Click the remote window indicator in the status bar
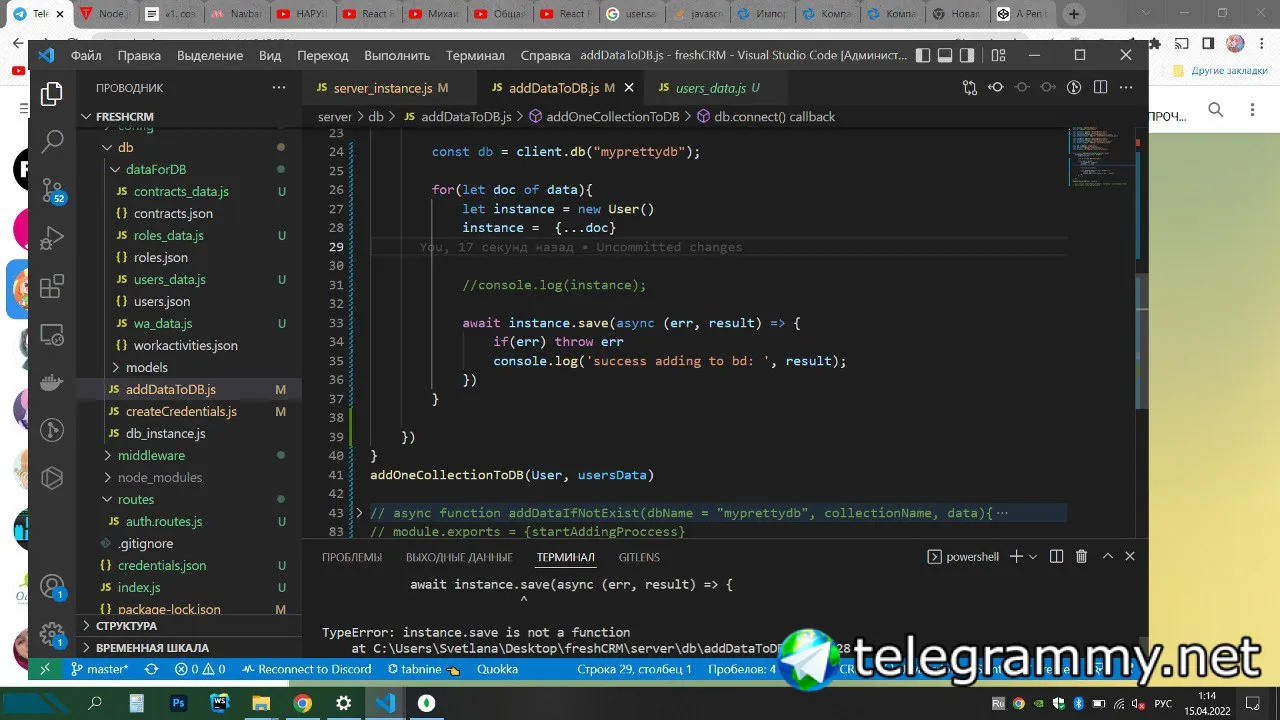The width and height of the screenshot is (1280, 720). tap(45, 669)
